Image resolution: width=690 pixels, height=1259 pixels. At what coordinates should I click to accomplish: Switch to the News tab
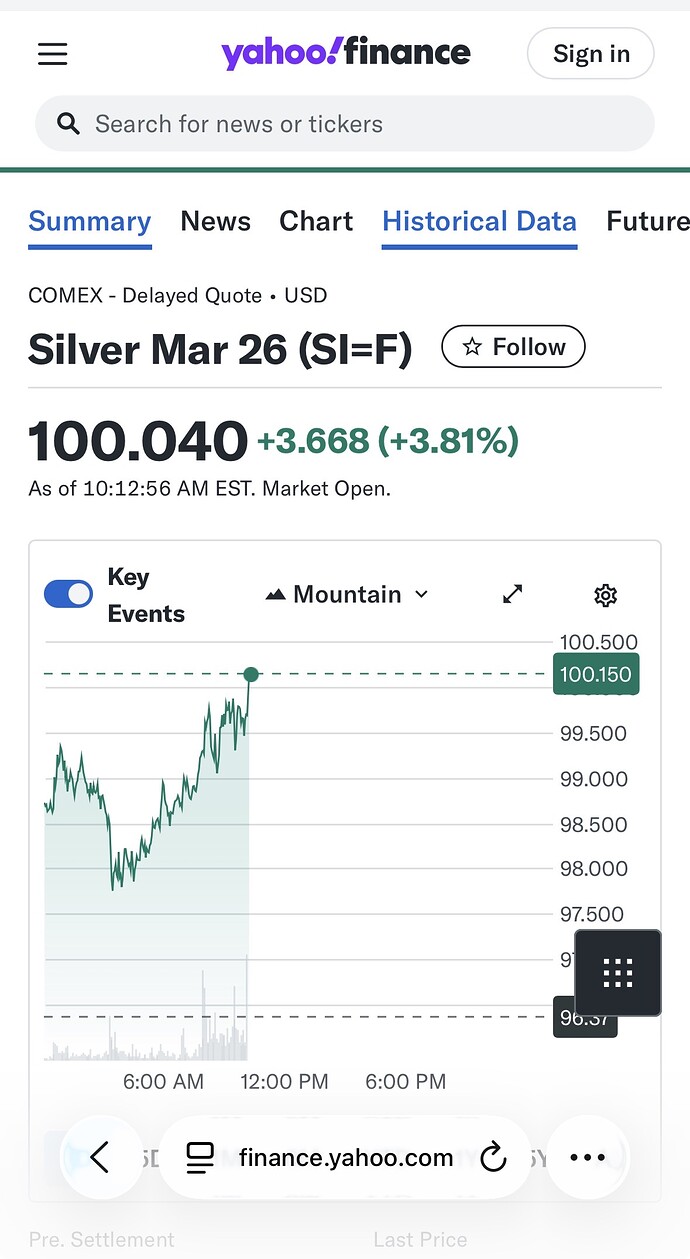(215, 221)
